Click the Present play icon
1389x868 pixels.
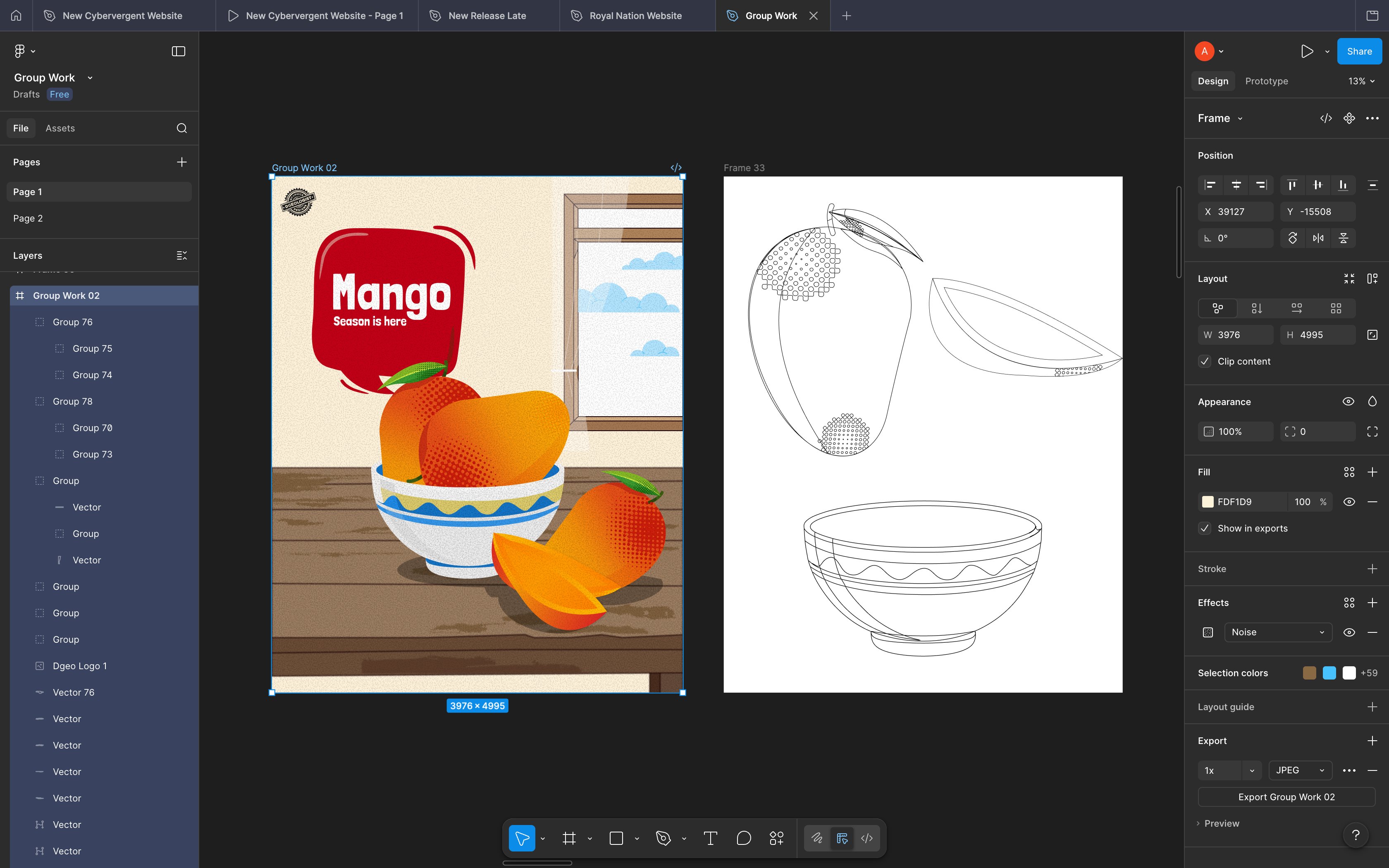click(1307, 51)
